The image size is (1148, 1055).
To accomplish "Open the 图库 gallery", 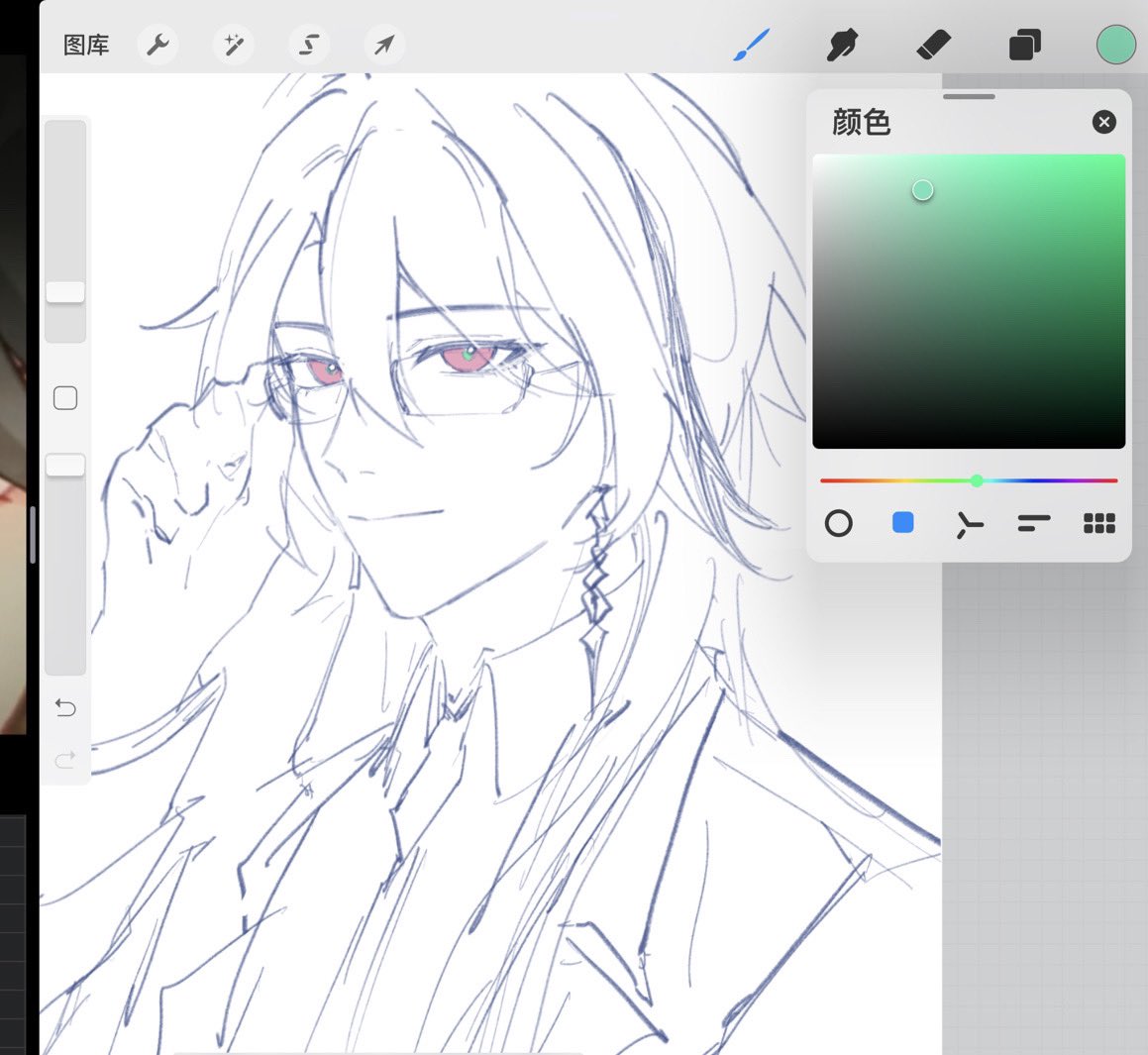I will coord(86,46).
